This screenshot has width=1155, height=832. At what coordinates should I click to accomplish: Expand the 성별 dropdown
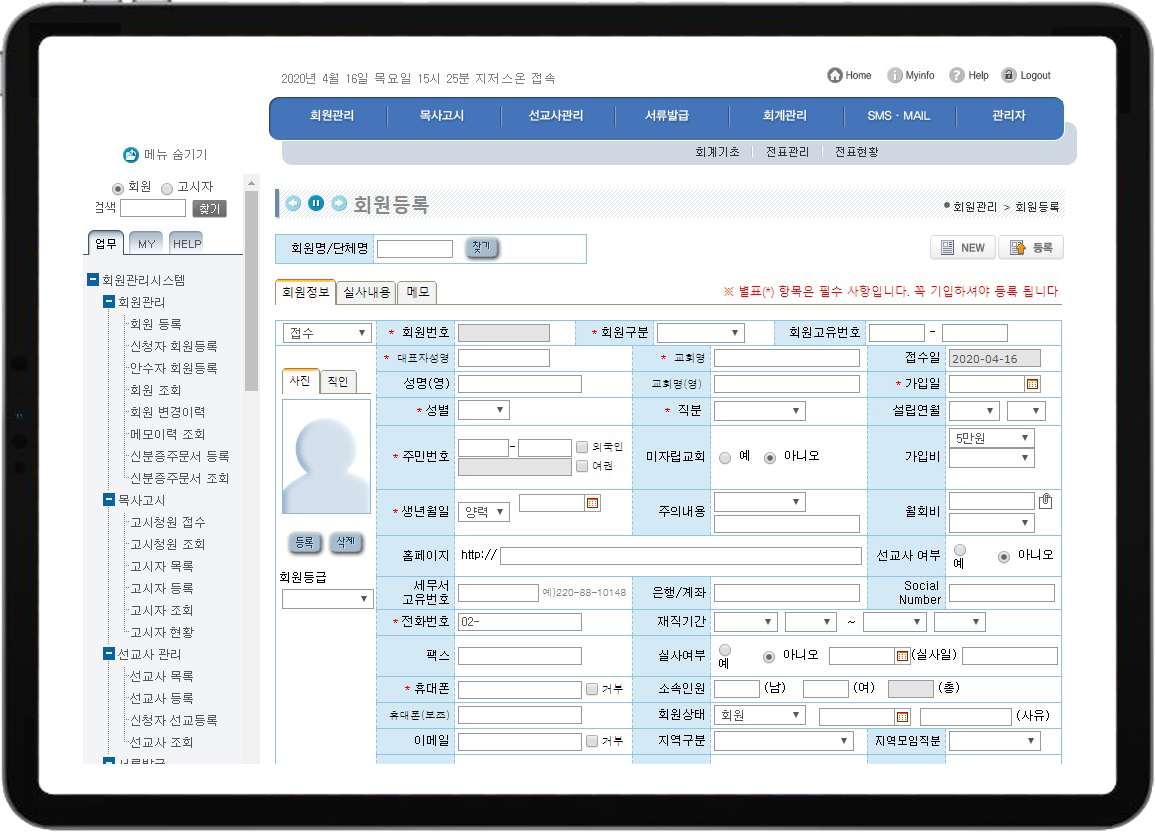click(484, 410)
